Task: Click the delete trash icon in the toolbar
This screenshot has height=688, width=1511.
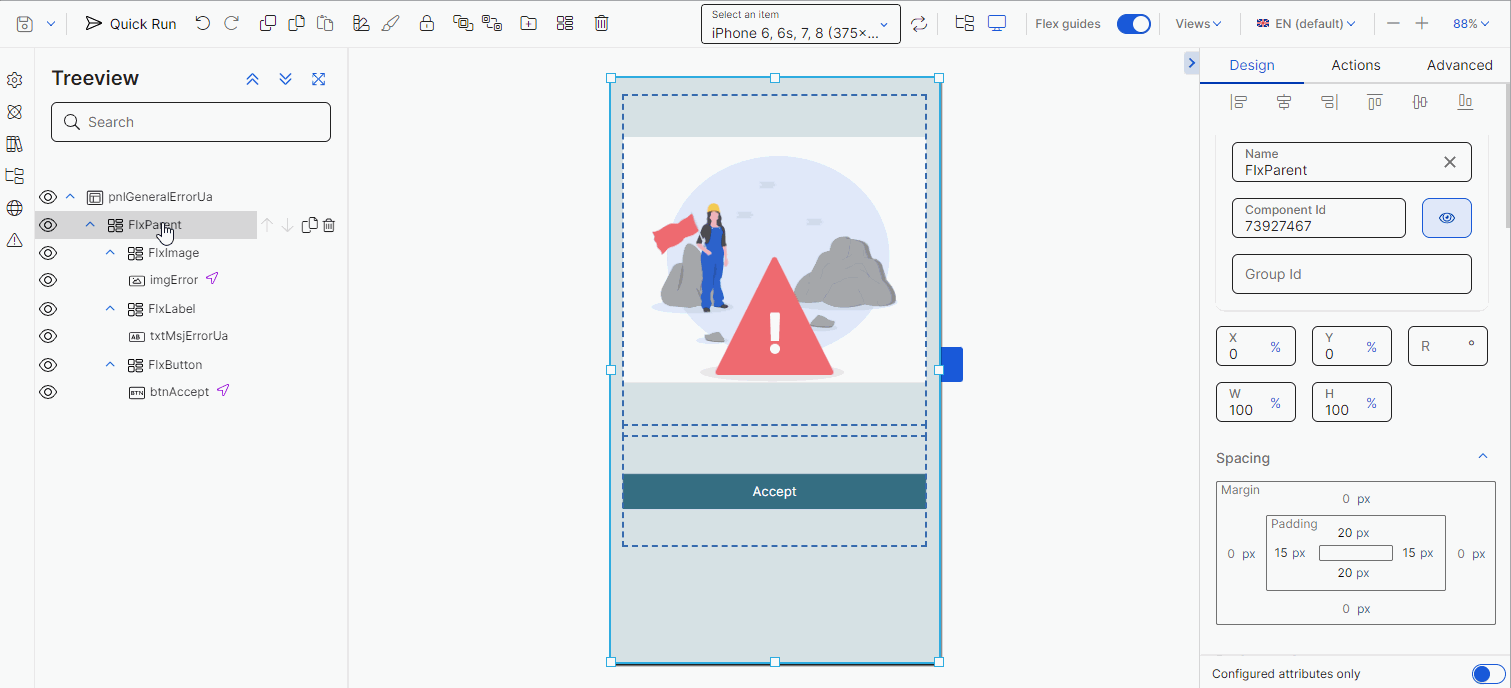Action: (601, 23)
